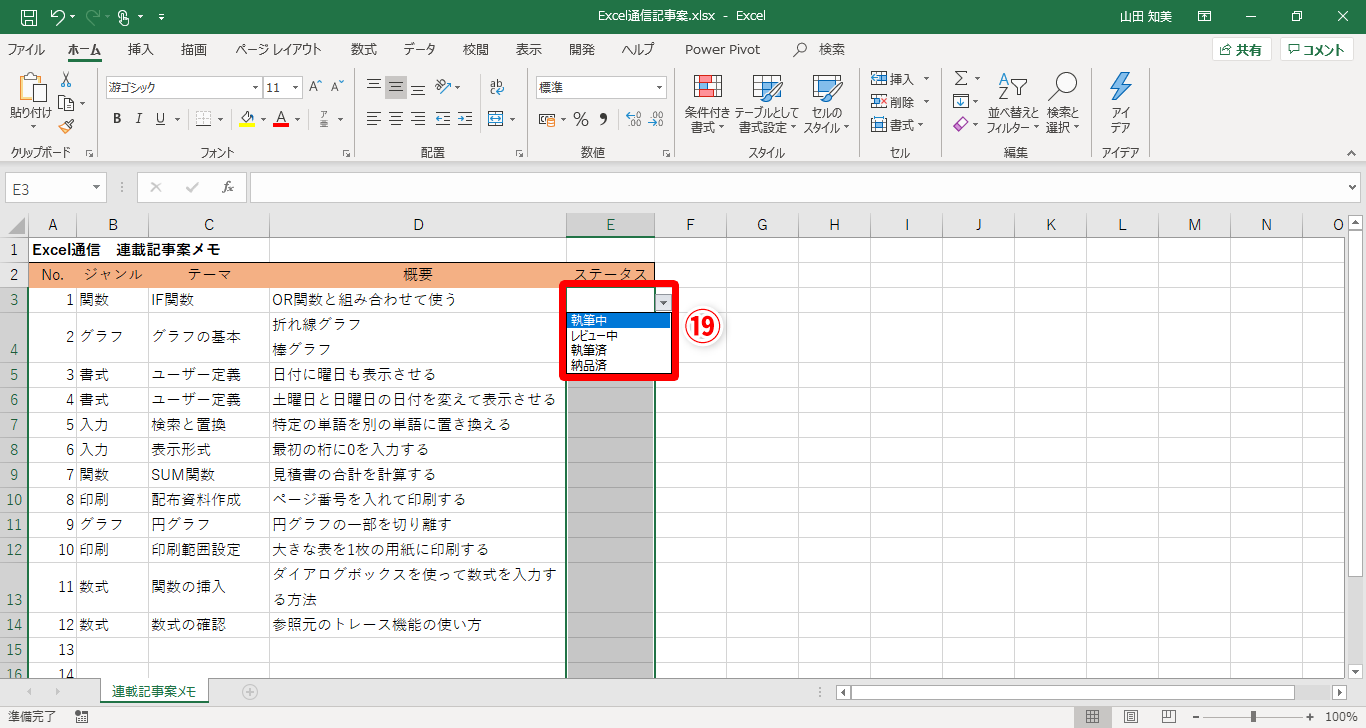The image size is (1366, 728).
Task: Switch to the Data (データ) tab
Action: click(420, 49)
